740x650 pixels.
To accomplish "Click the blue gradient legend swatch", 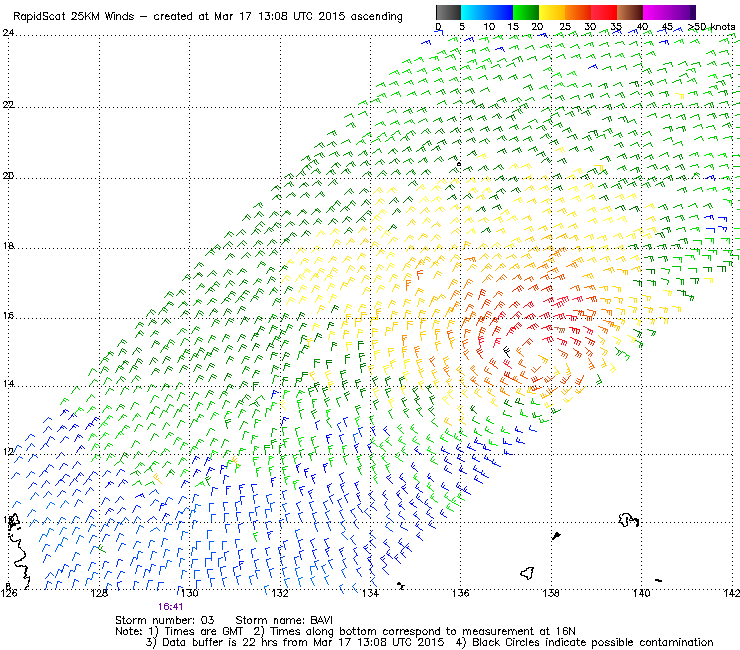I will point(487,12).
